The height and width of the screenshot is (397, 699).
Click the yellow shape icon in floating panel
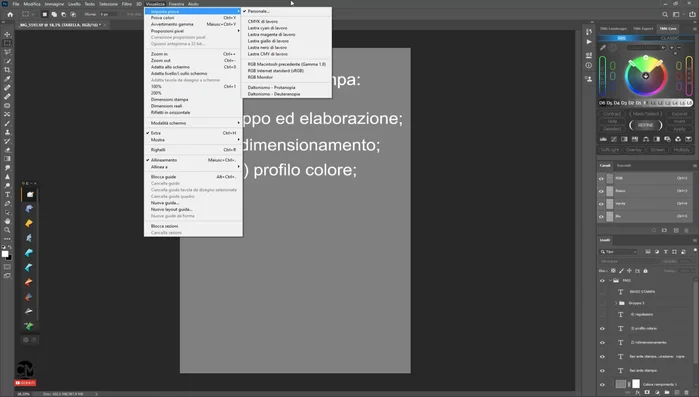[x=29, y=223]
